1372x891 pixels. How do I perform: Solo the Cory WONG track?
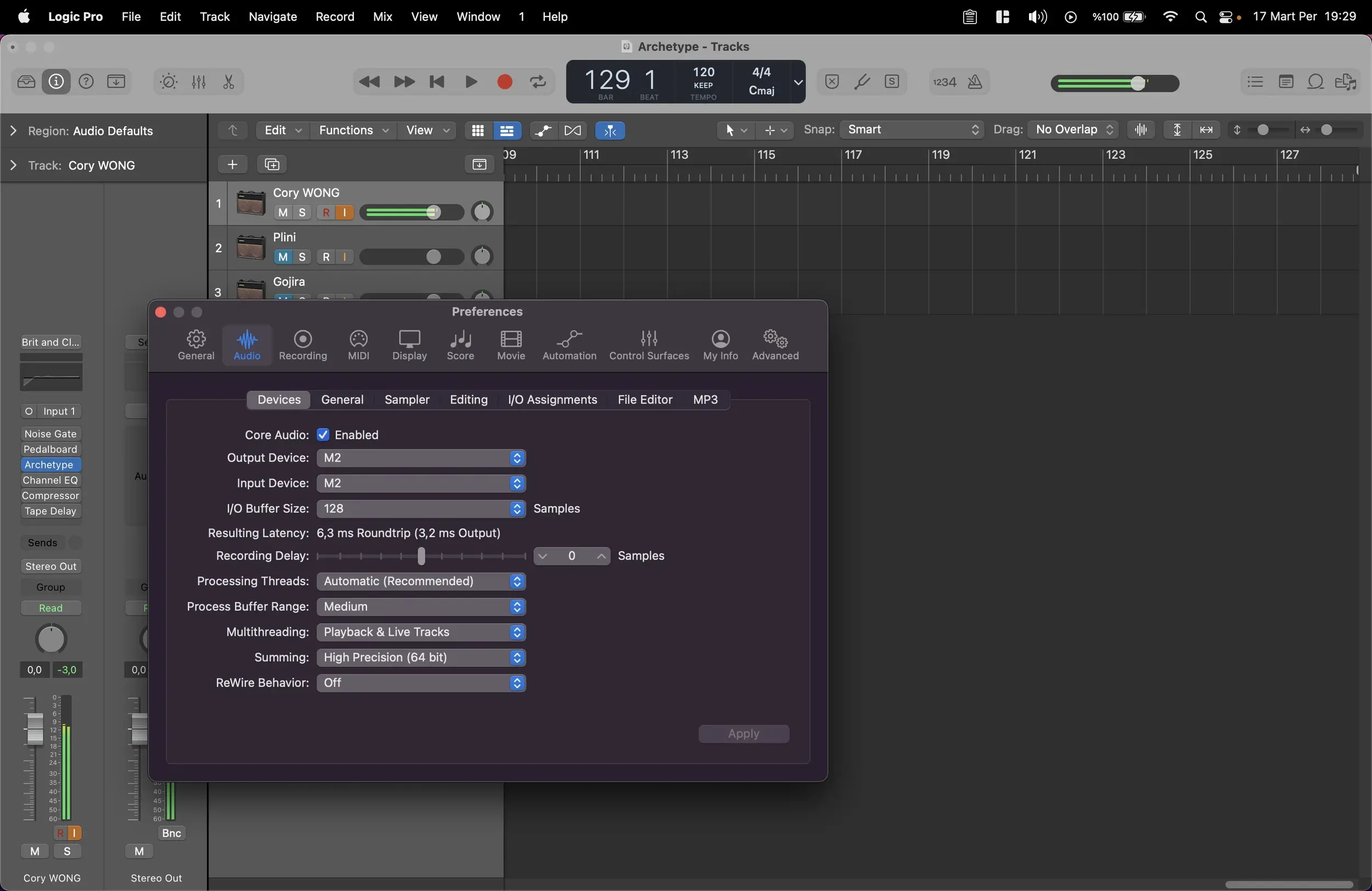point(302,212)
